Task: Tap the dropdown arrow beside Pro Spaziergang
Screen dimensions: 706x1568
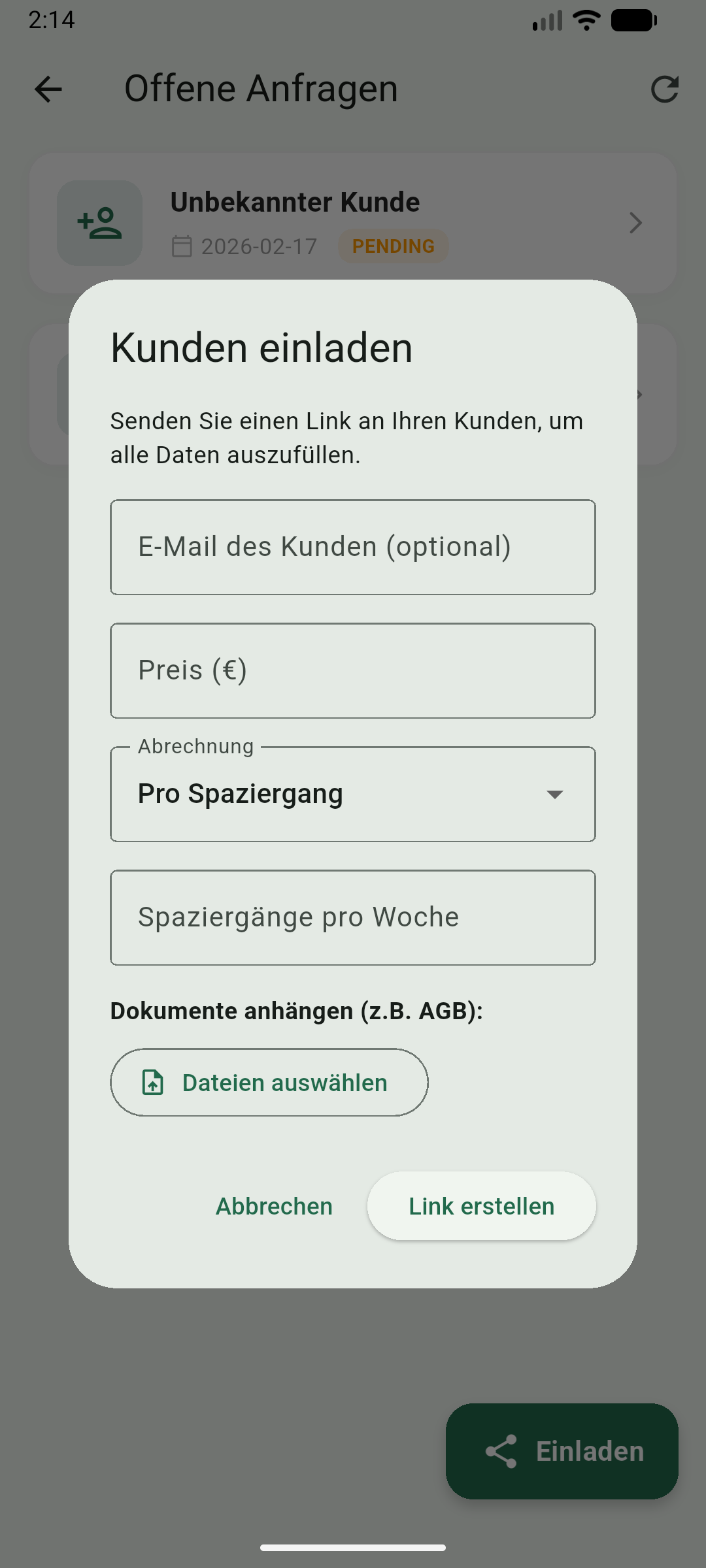Action: (554, 796)
